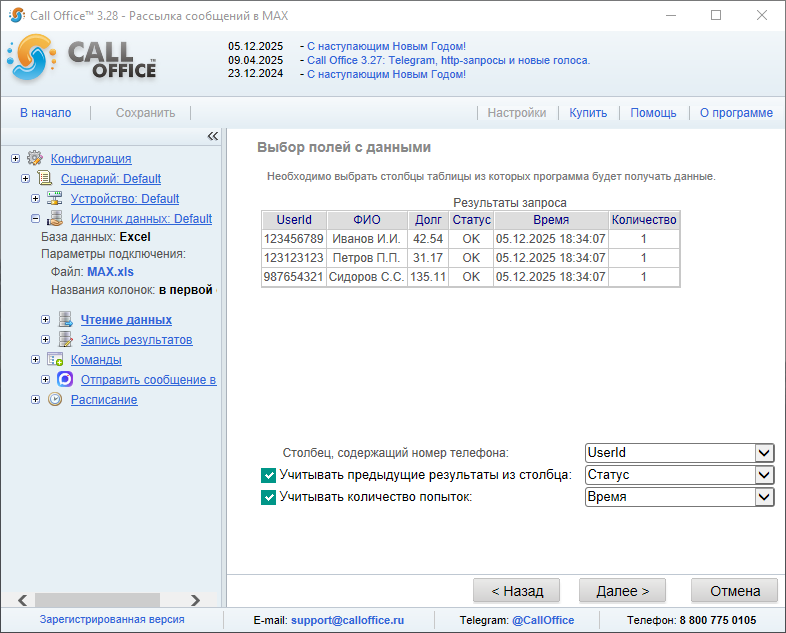This screenshot has width=786, height=633.
Task: Click the Запись результатов icon
Action: coord(65,340)
